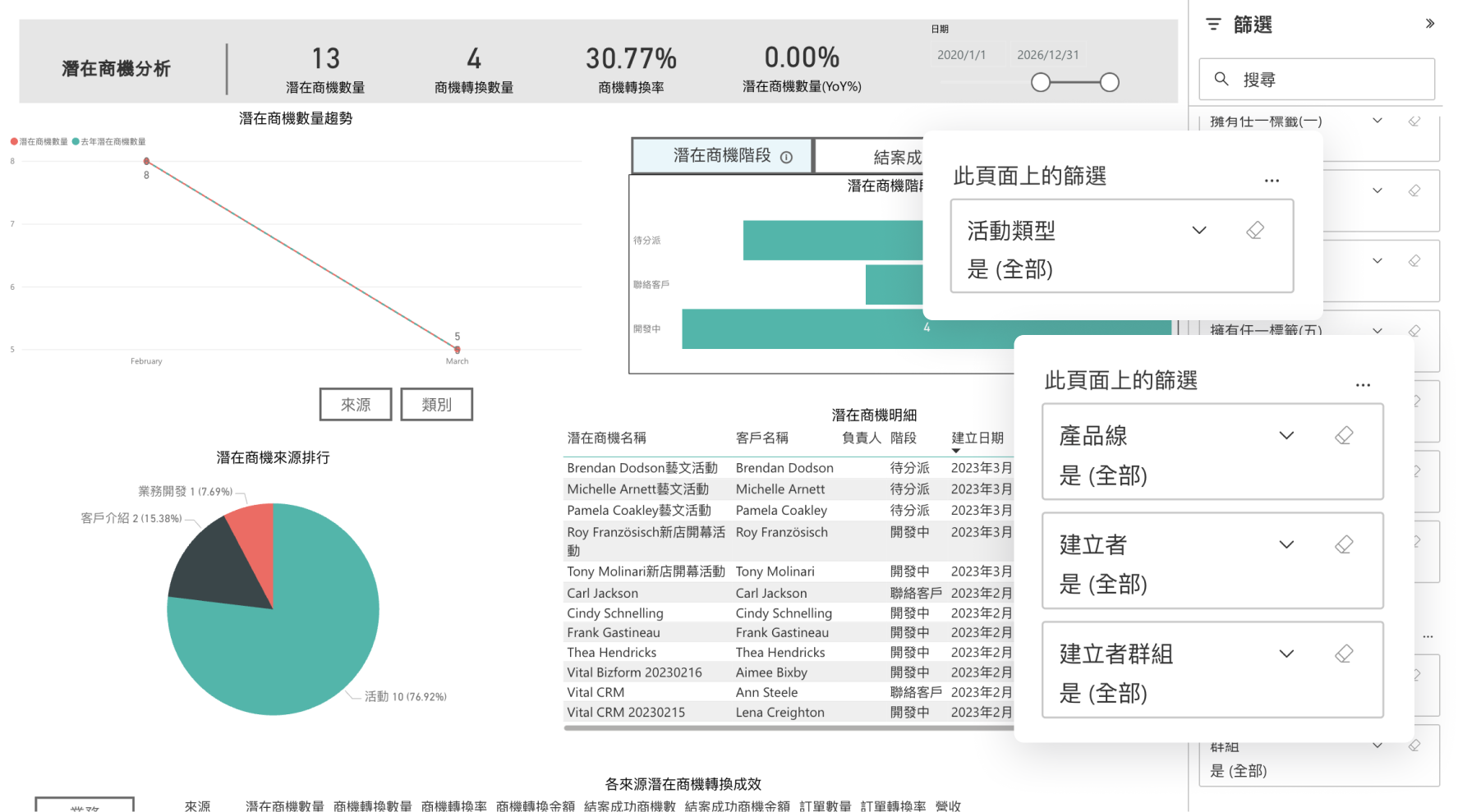Viewport: 1458px width, 812px height.
Task: Expand the 建立者群組 filter chevron
Action: tap(1286, 654)
